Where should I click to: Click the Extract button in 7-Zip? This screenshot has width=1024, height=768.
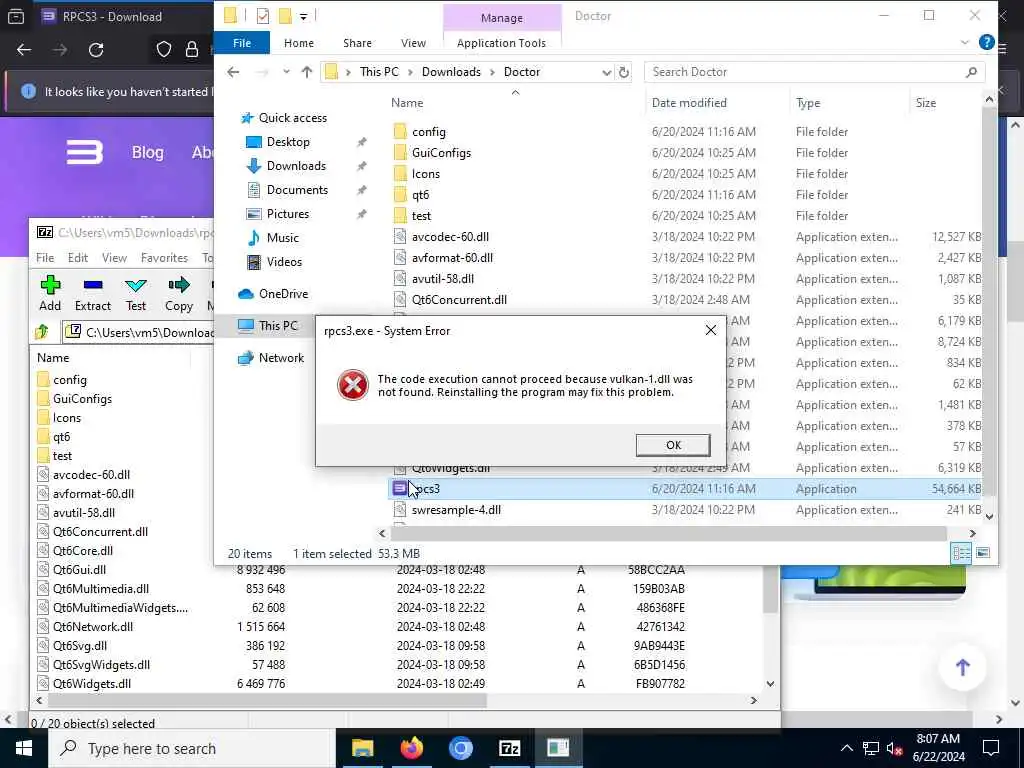93,293
